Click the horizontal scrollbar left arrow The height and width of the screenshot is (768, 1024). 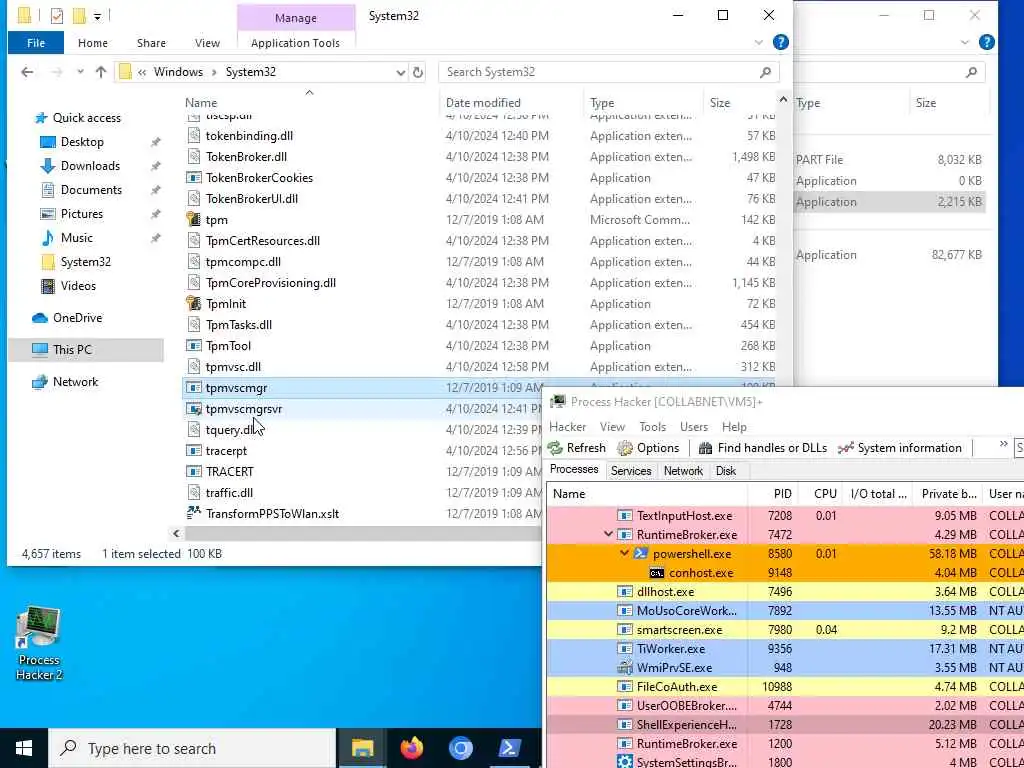(x=176, y=534)
